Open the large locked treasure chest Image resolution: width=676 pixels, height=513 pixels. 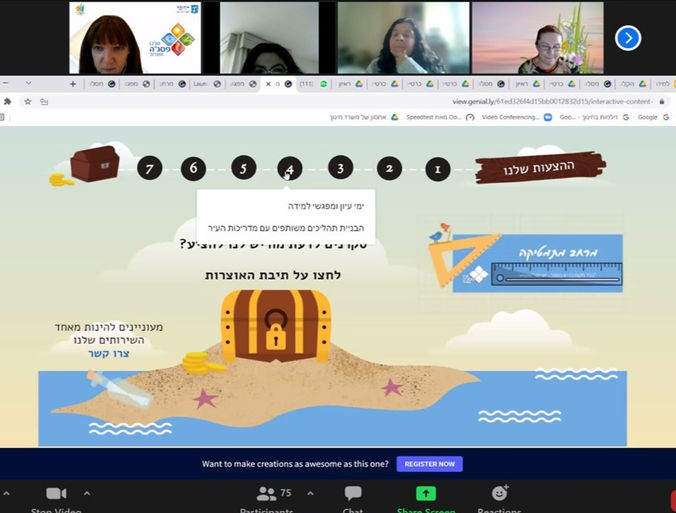point(275,325)
